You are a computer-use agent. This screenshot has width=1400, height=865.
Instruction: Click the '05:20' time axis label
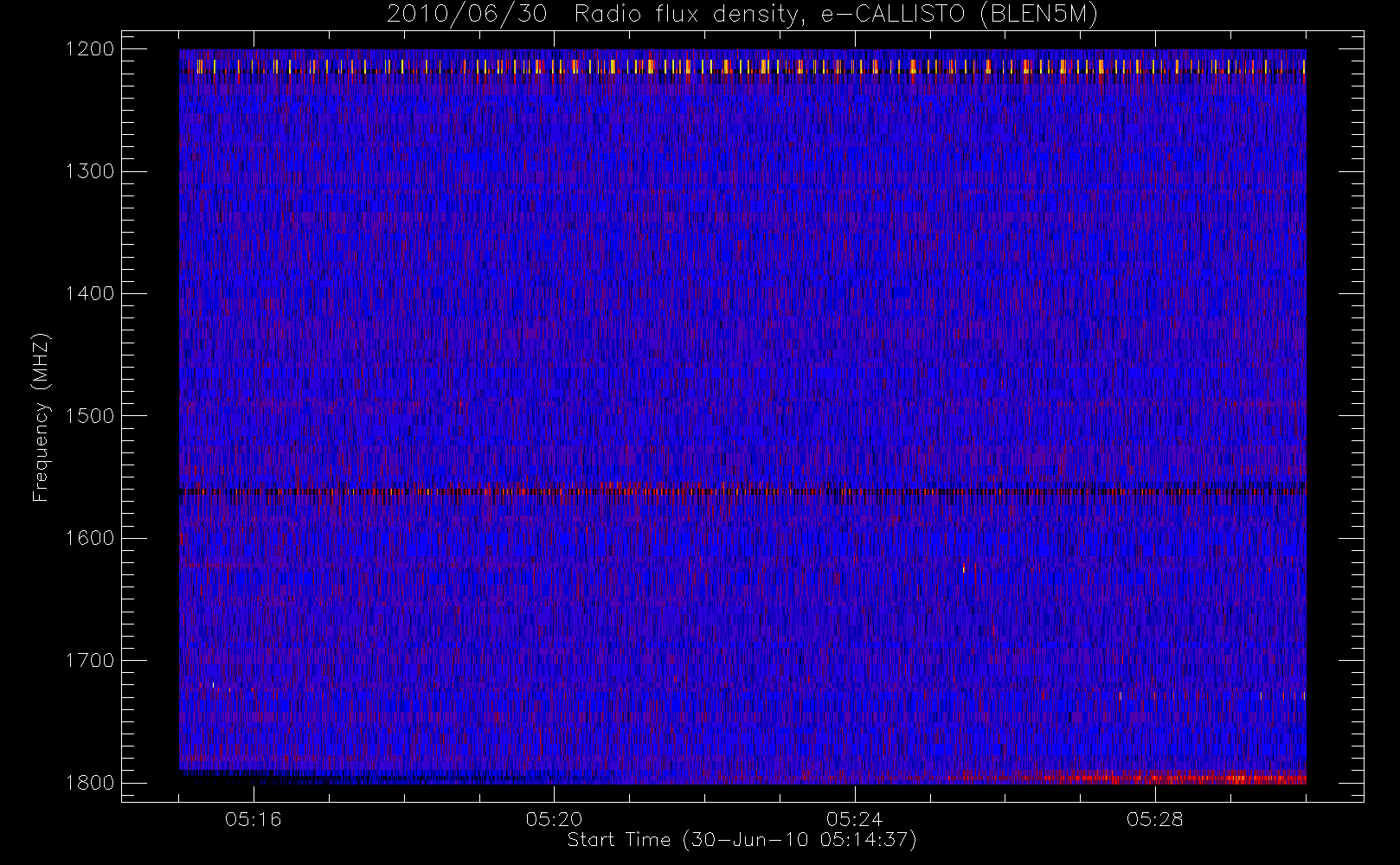554,819
